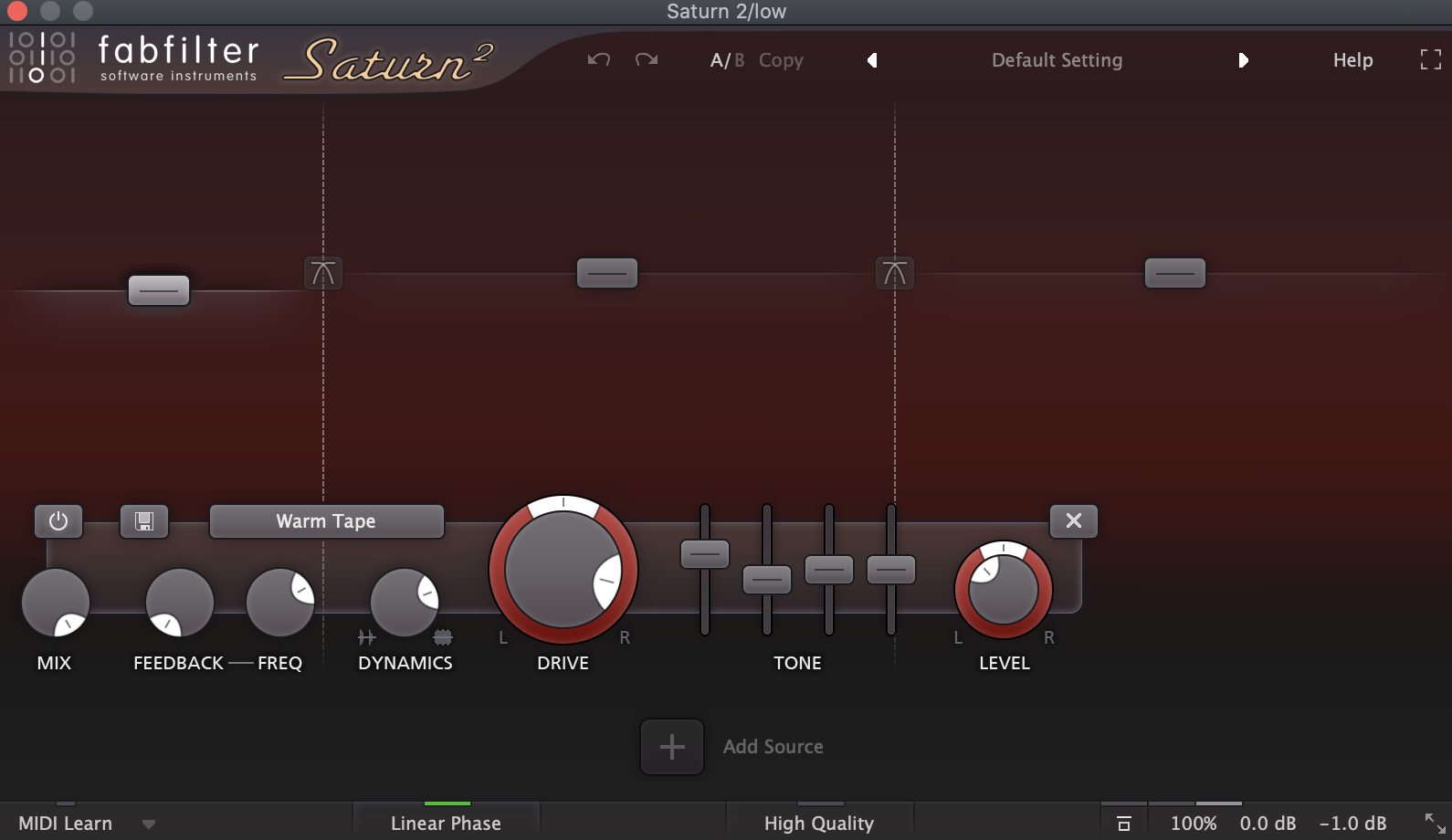Click the Undo arrow icon

click(599, 60)
